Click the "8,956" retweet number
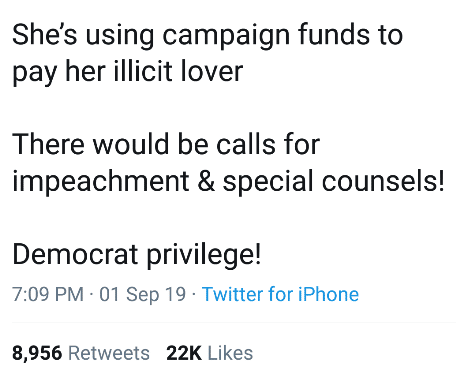This screenshot has height=376, width=463. pos(37,353)
